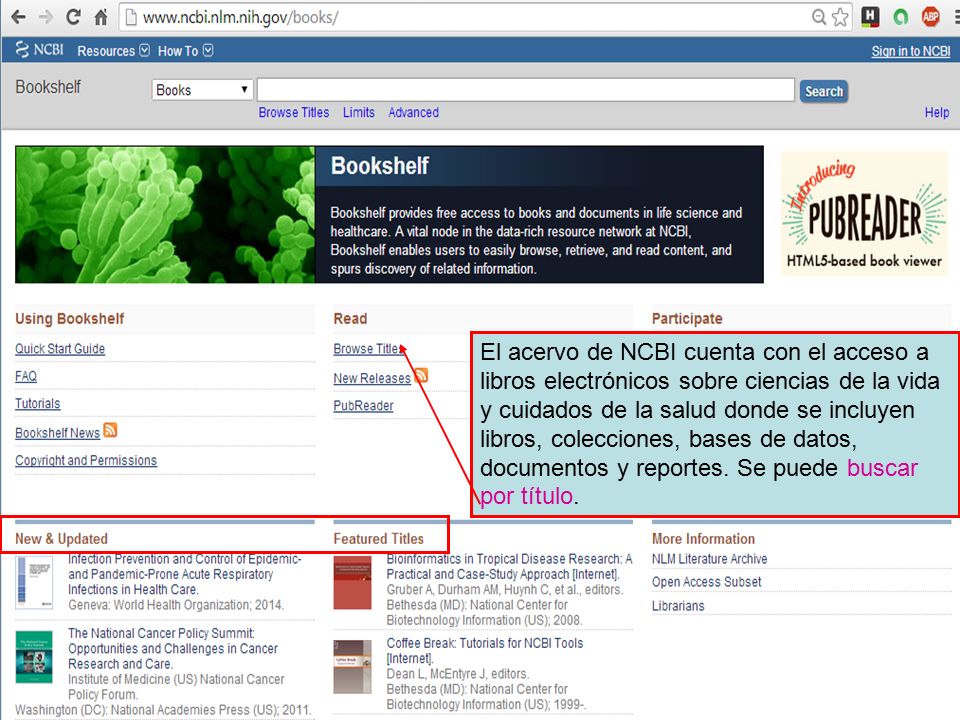Click the zoom magnifier icon in address bar
Image resolution: width=960 pixels, height=720 pixels.
pyautogui.click(x=819, y=17)
